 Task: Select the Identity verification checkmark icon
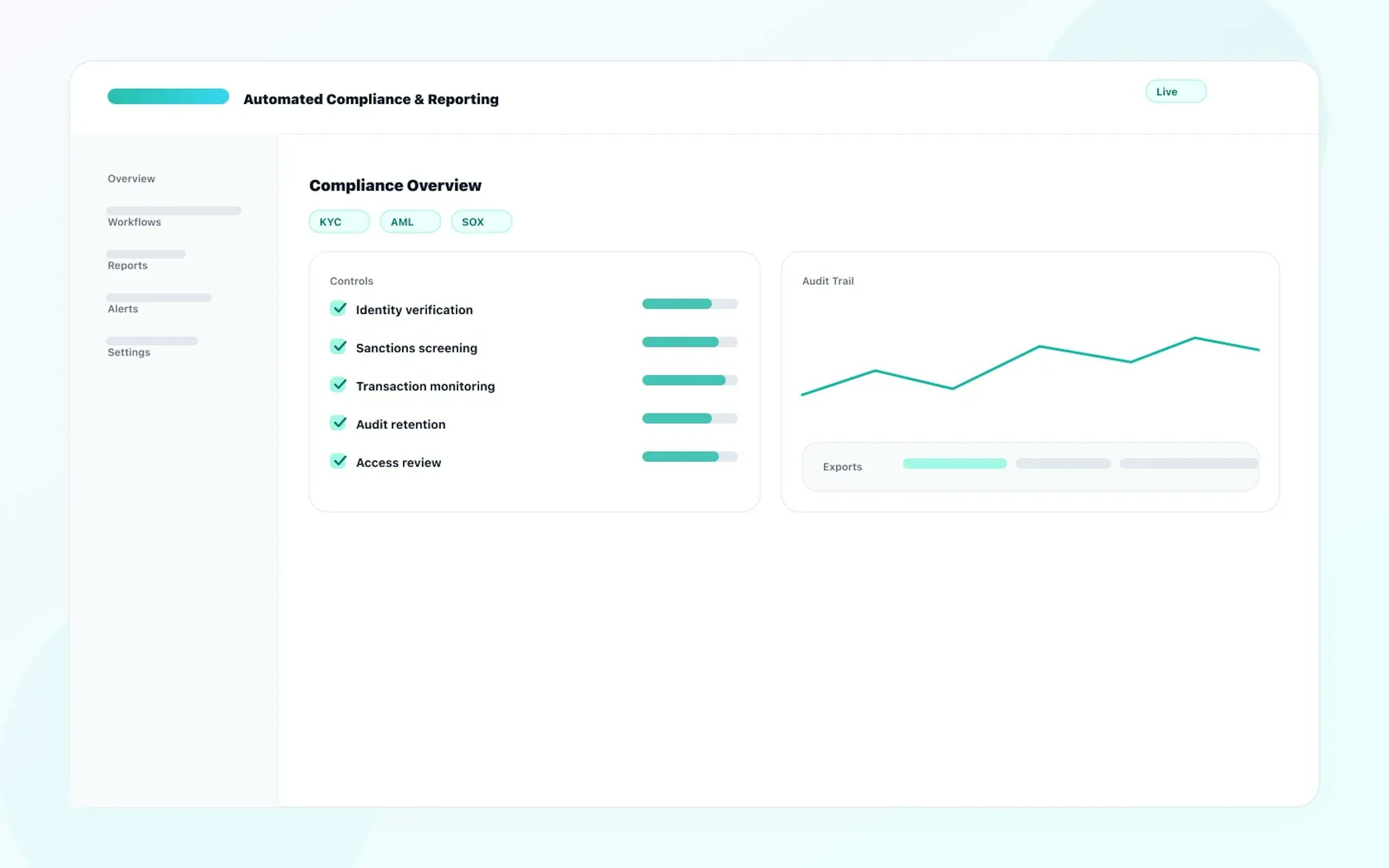[x=339, y=308]
